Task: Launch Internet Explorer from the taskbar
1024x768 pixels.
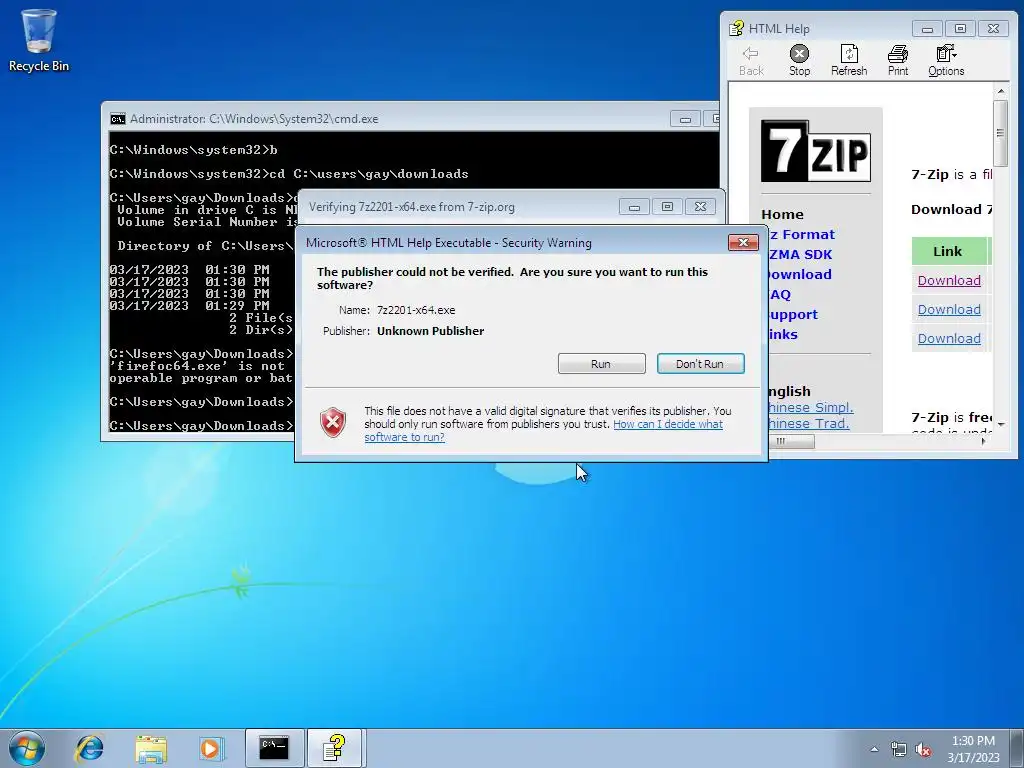Action: pos(89,748)
